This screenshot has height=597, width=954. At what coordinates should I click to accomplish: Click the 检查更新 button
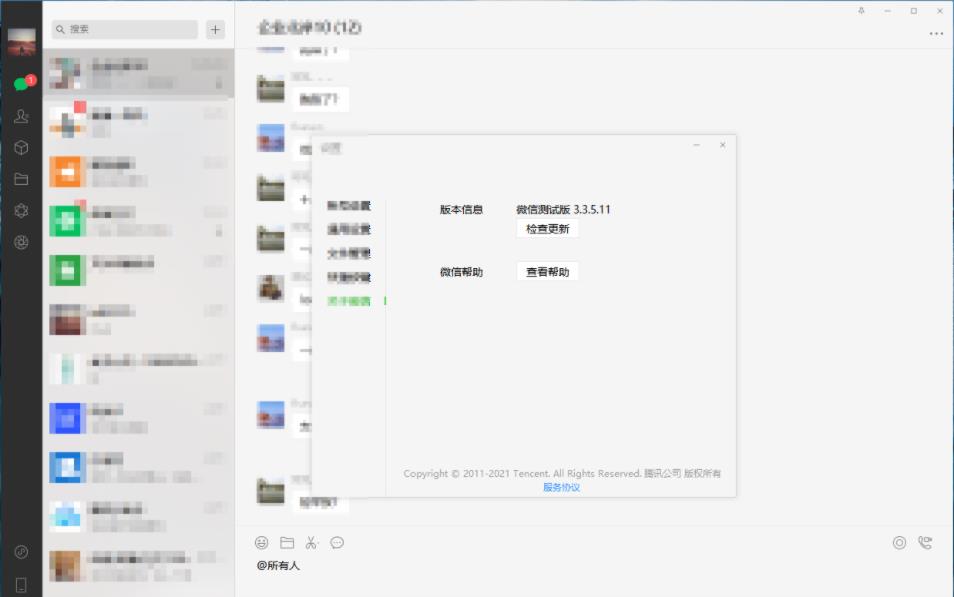pyautogui.click(x=548, y=229)
